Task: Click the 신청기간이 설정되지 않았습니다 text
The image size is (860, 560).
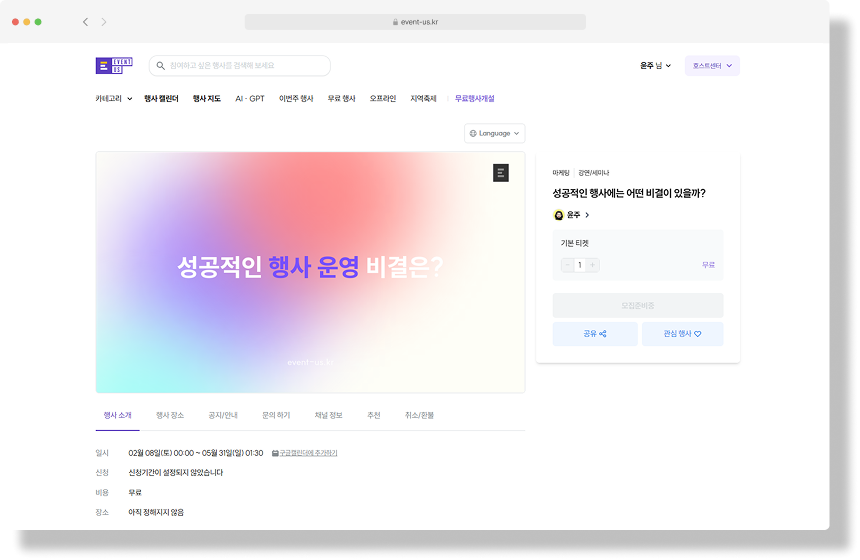Action: click(176, 473)
